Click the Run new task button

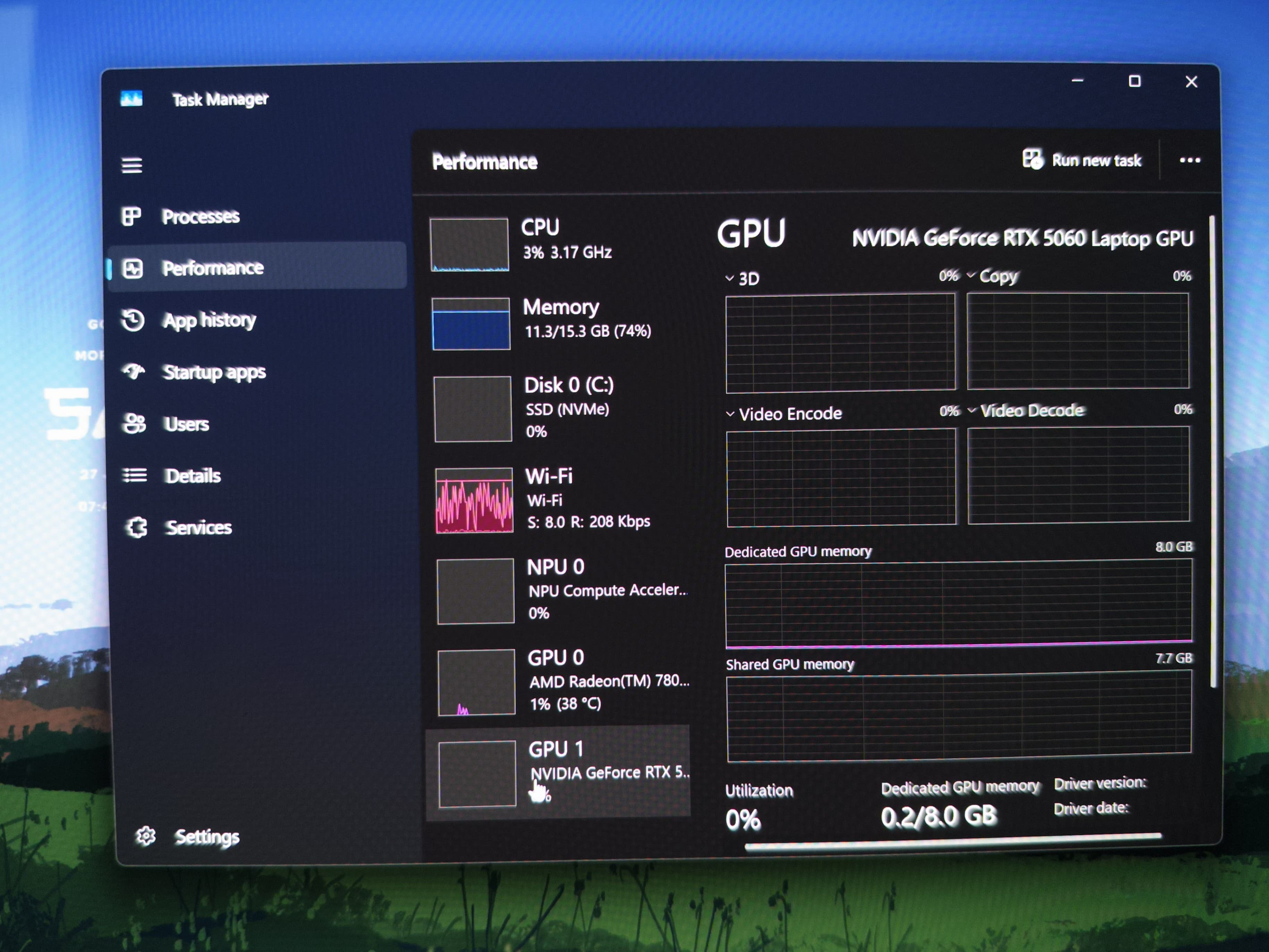point(1082,160)
